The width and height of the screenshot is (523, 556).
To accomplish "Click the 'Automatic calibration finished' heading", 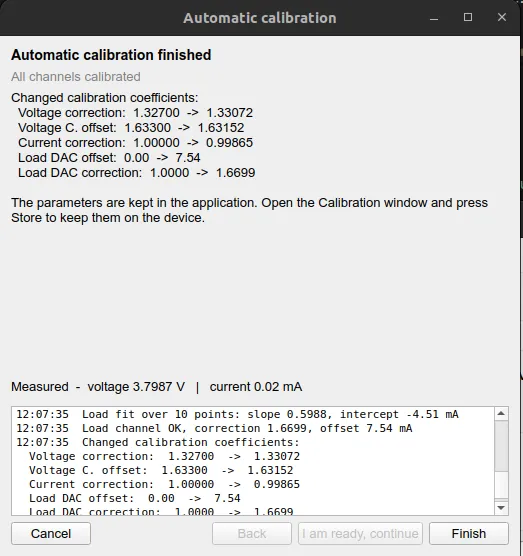I will pyautogui.click(x=111, y=55).
